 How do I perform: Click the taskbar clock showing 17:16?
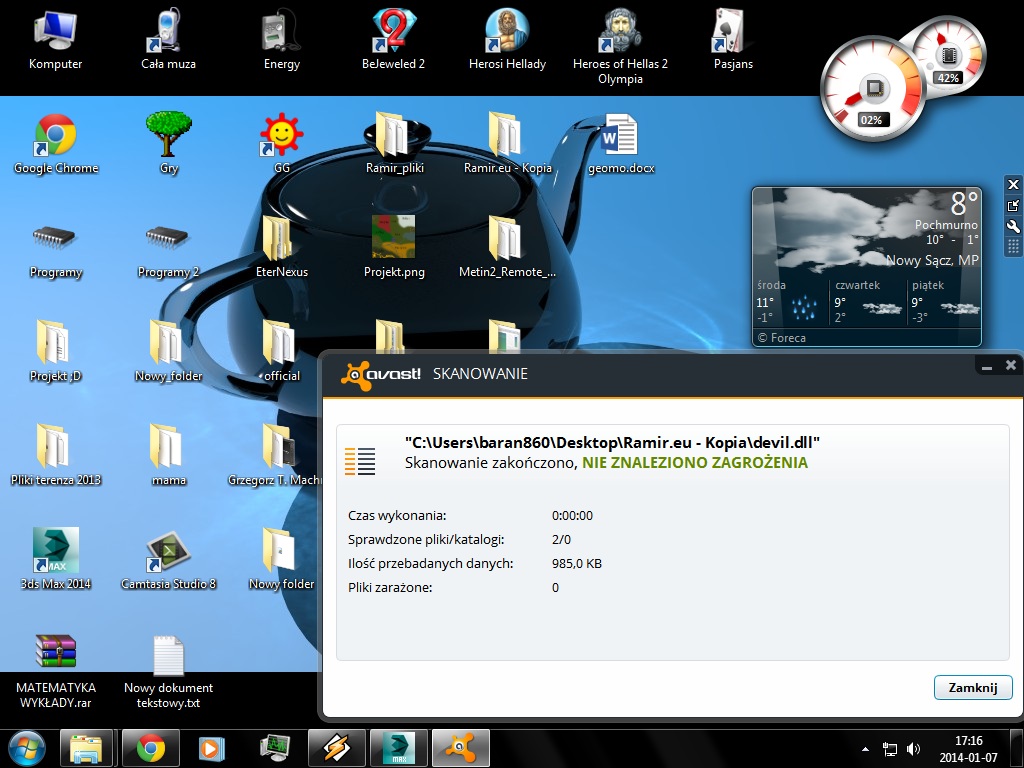click(968, 749)
